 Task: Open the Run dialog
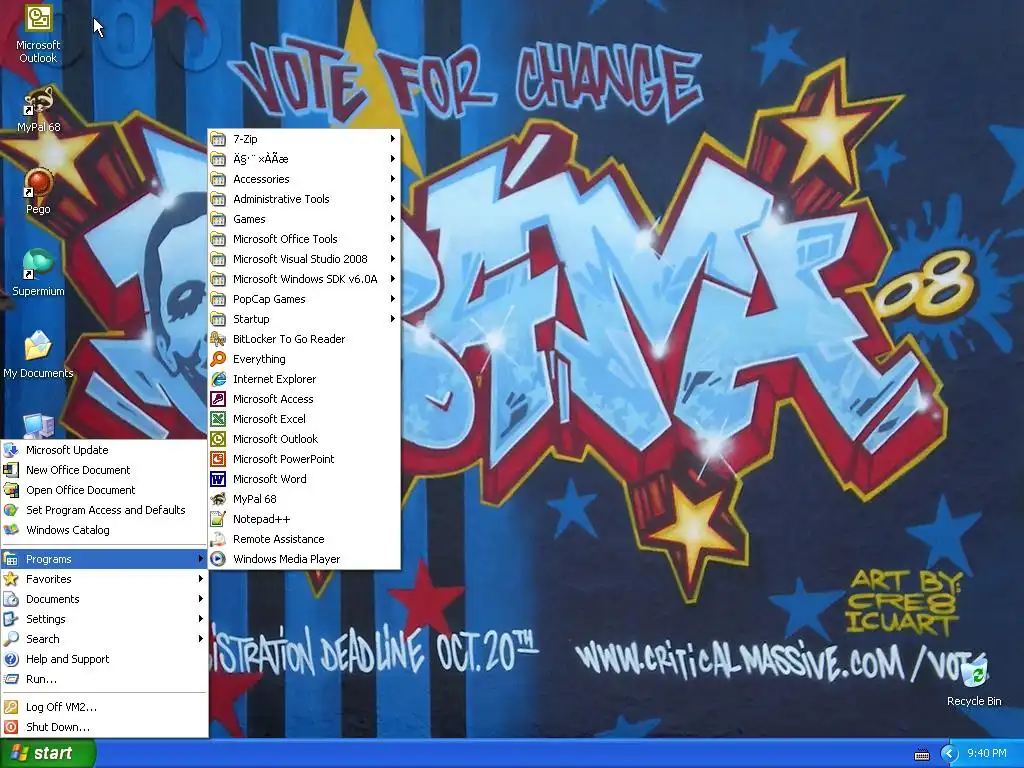click(x=104, y=679)
